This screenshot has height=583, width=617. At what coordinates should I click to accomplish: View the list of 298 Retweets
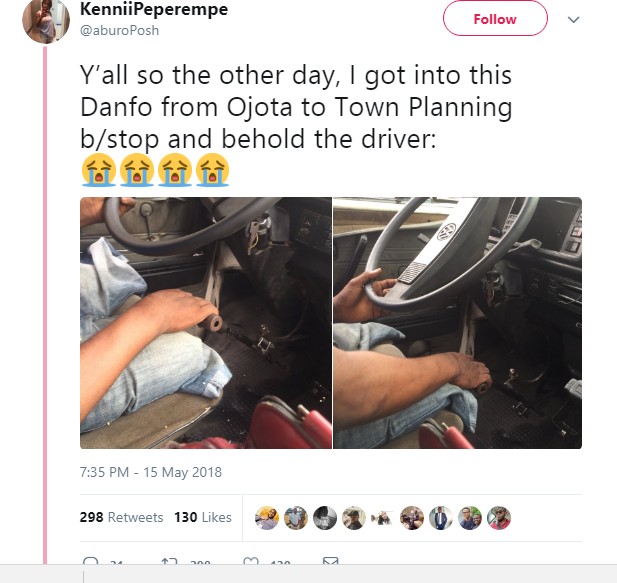coord(122,517)
